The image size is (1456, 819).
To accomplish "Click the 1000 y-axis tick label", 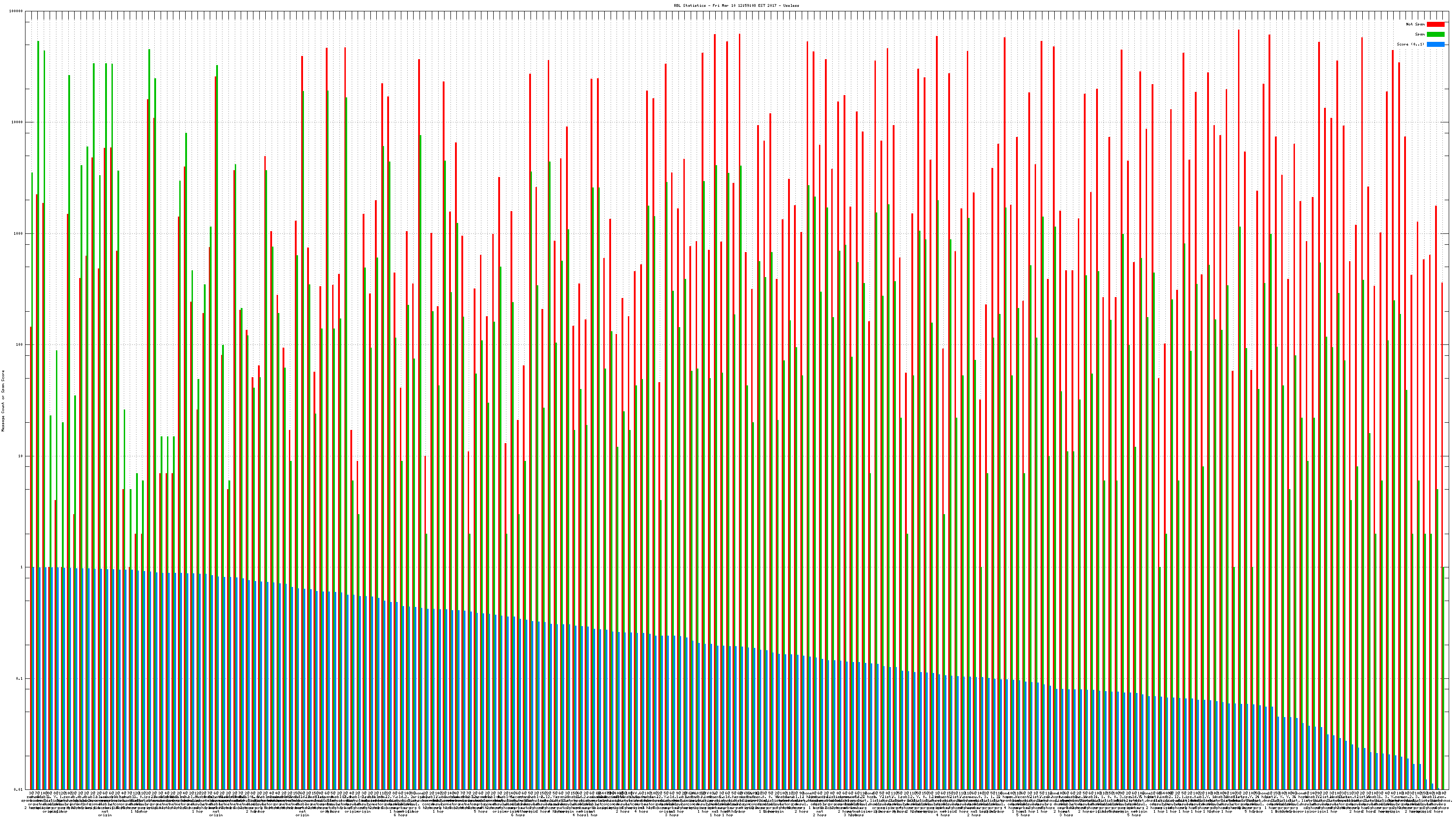I will point(19,233).
